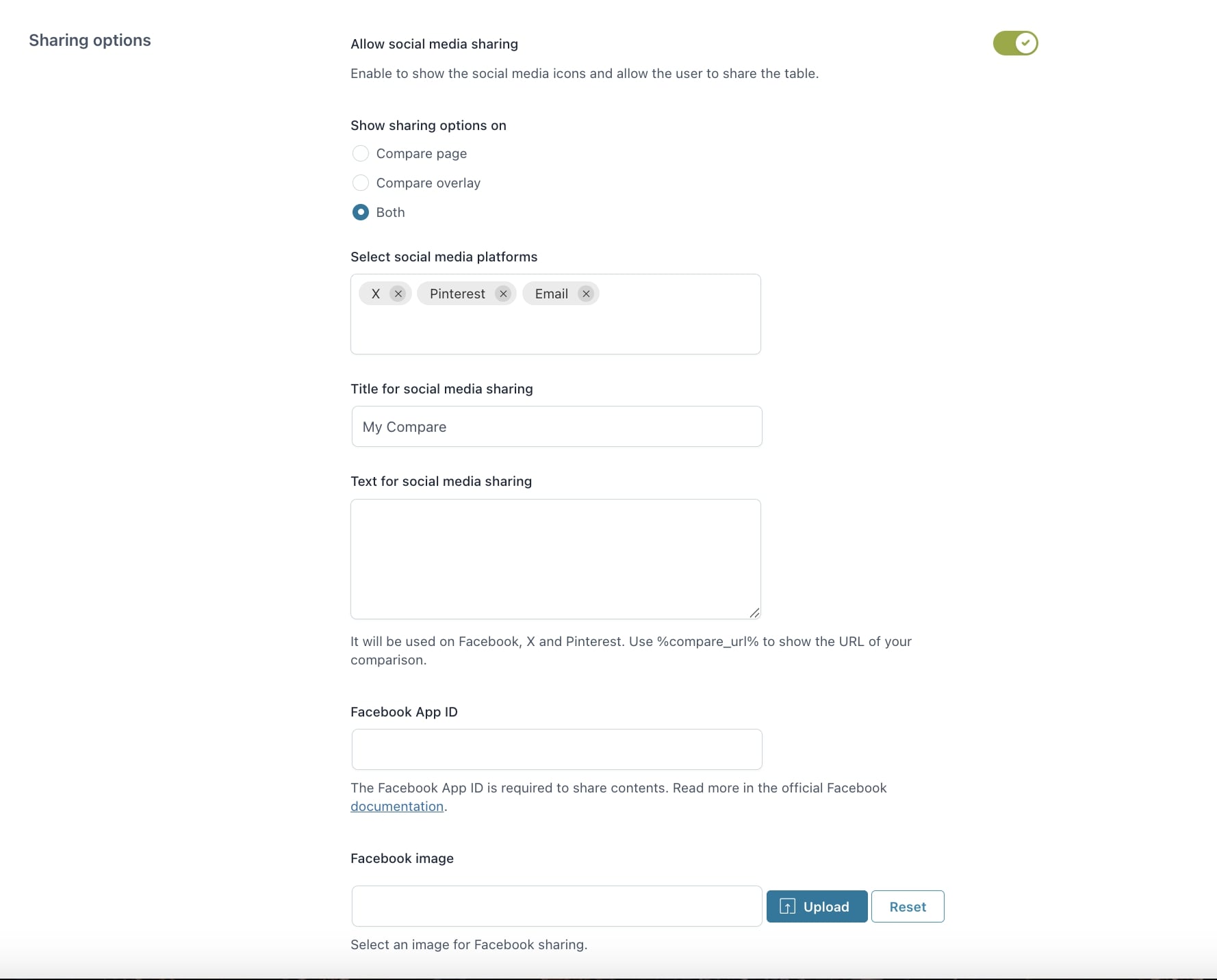The width and height of the screenshot is (1217, 980).
Task: Click the Sharing options section heading
Action: coord(90,40)
